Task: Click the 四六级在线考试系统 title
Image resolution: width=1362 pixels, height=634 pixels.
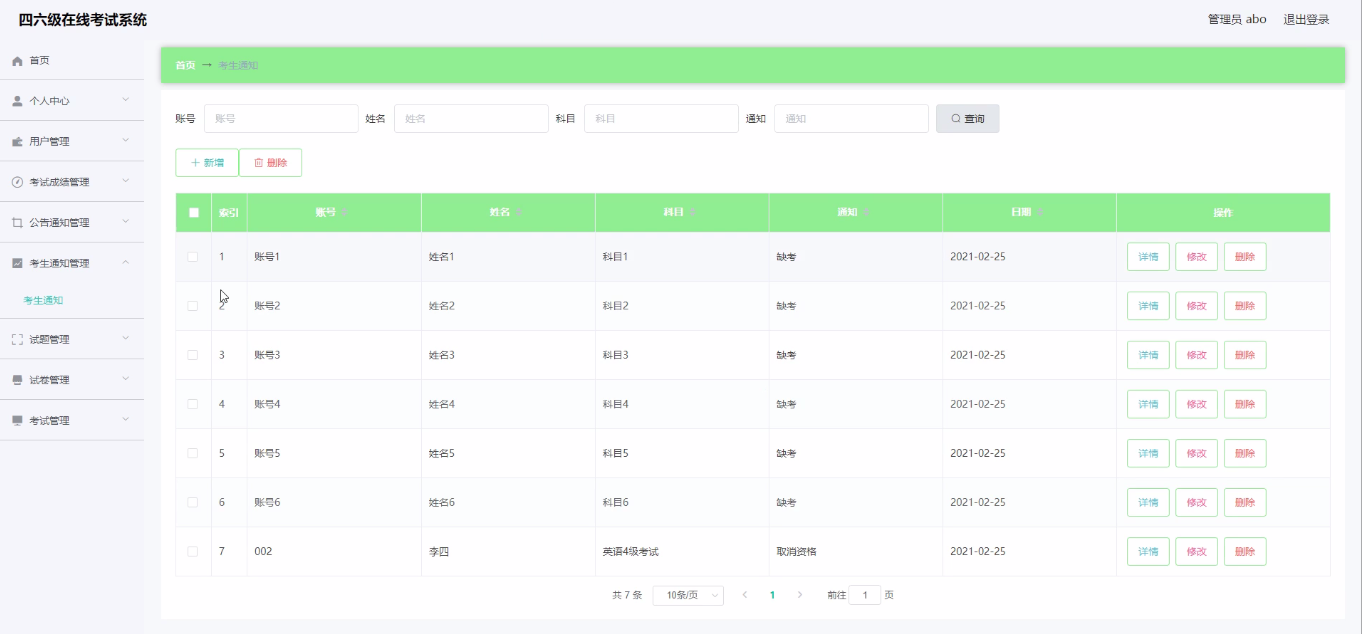Action: pyautogui.click(x=83, y=20)
